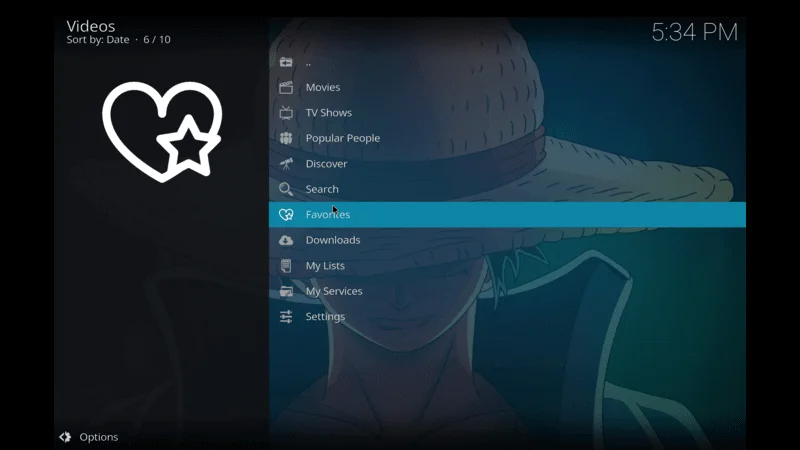The image size is (800, 450).
Task: Select My Lists in the menu
Action: coord(507,266)
